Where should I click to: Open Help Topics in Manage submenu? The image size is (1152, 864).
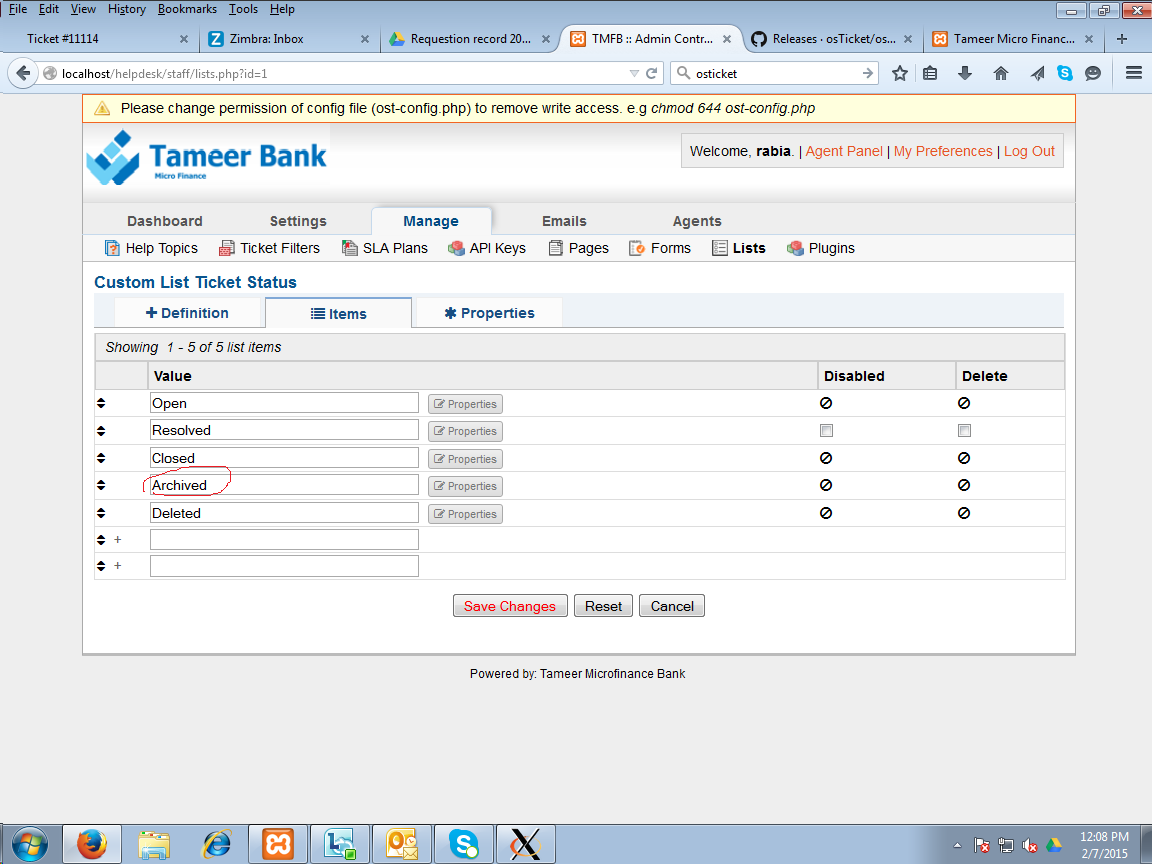[151, 248]
